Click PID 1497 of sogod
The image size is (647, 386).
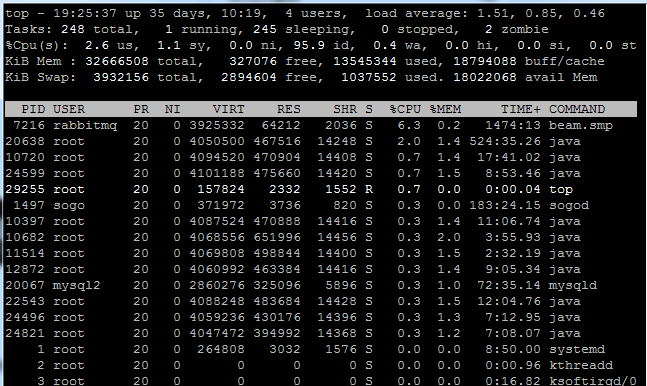click(29, 205)
